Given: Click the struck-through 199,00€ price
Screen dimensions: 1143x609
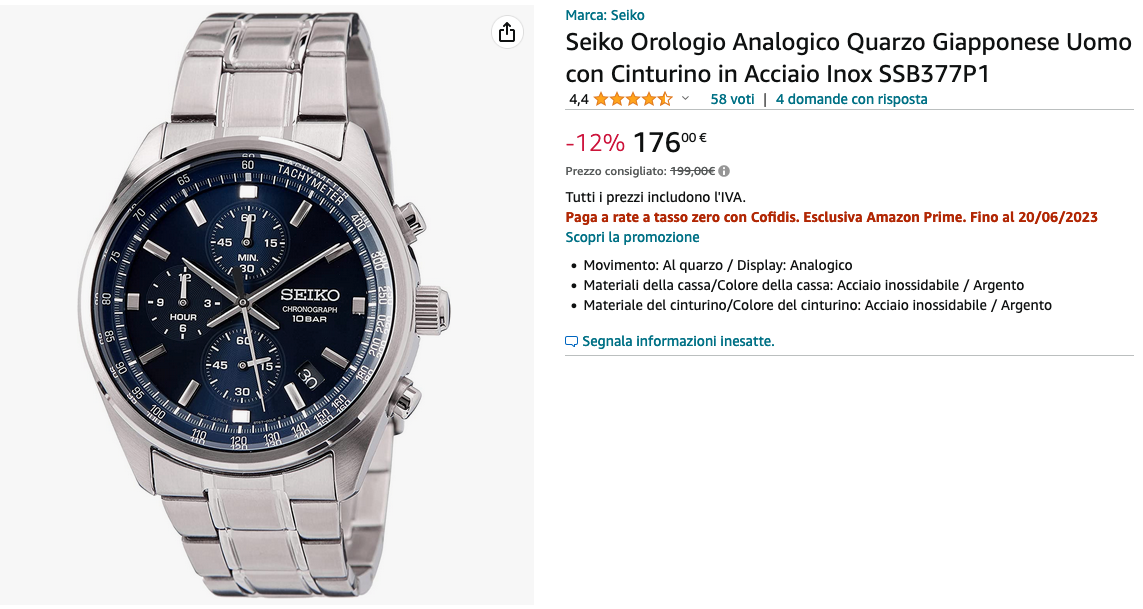Looking at the screenshot, I should coord(692,171).
